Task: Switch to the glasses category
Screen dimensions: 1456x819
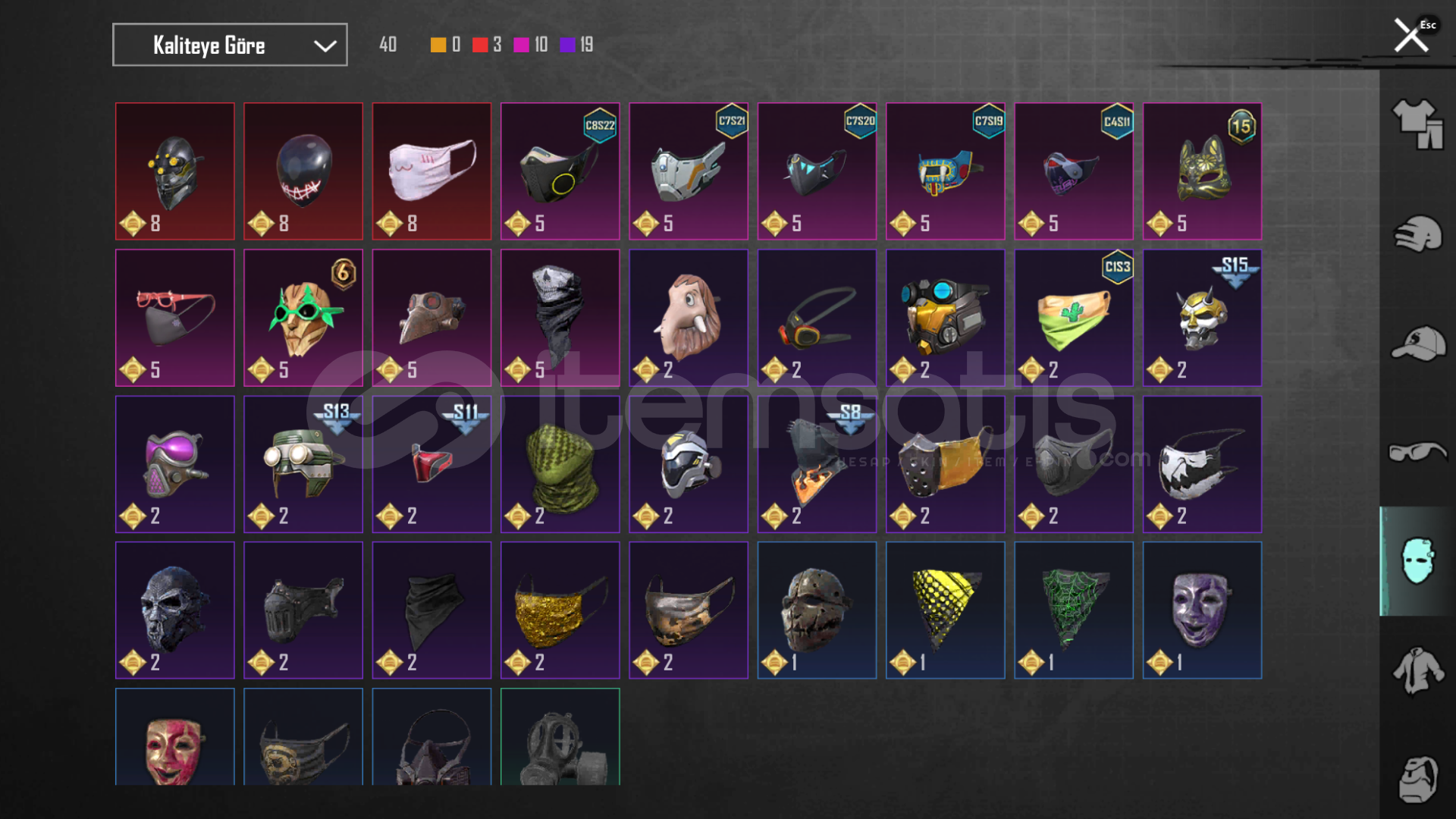Action: (1417, 453)
